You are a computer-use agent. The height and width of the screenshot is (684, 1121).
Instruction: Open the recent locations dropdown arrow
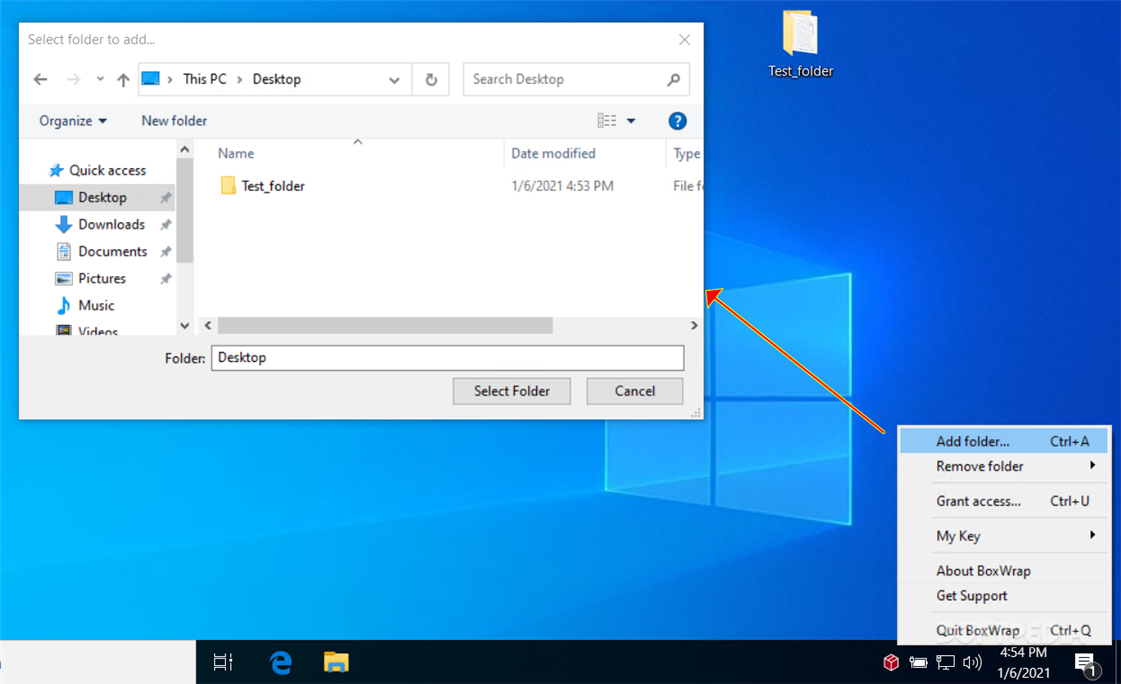coord(100,79)
